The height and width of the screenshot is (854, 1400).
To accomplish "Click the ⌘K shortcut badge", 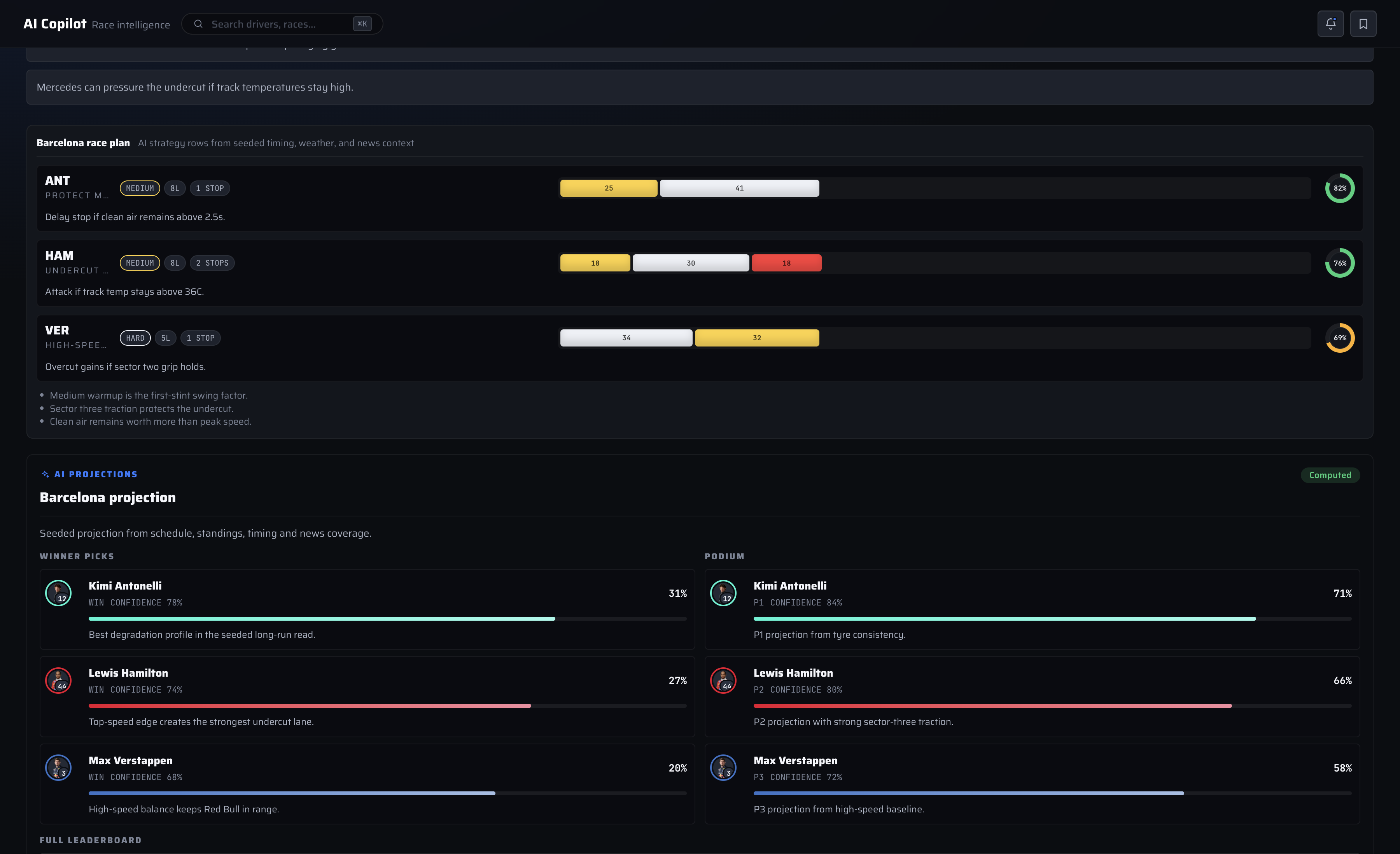I will tap(362, 24).
